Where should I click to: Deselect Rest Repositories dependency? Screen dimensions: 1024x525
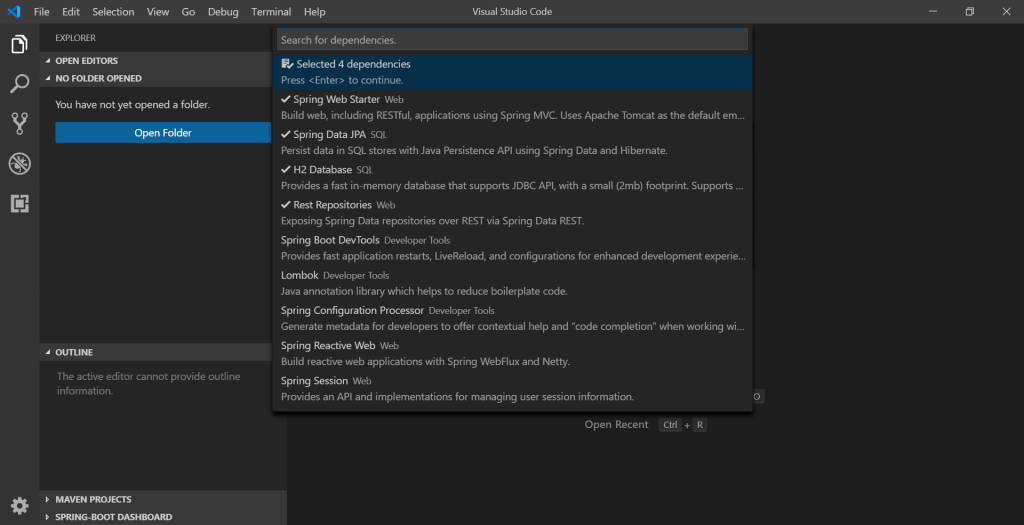point(512,214)
